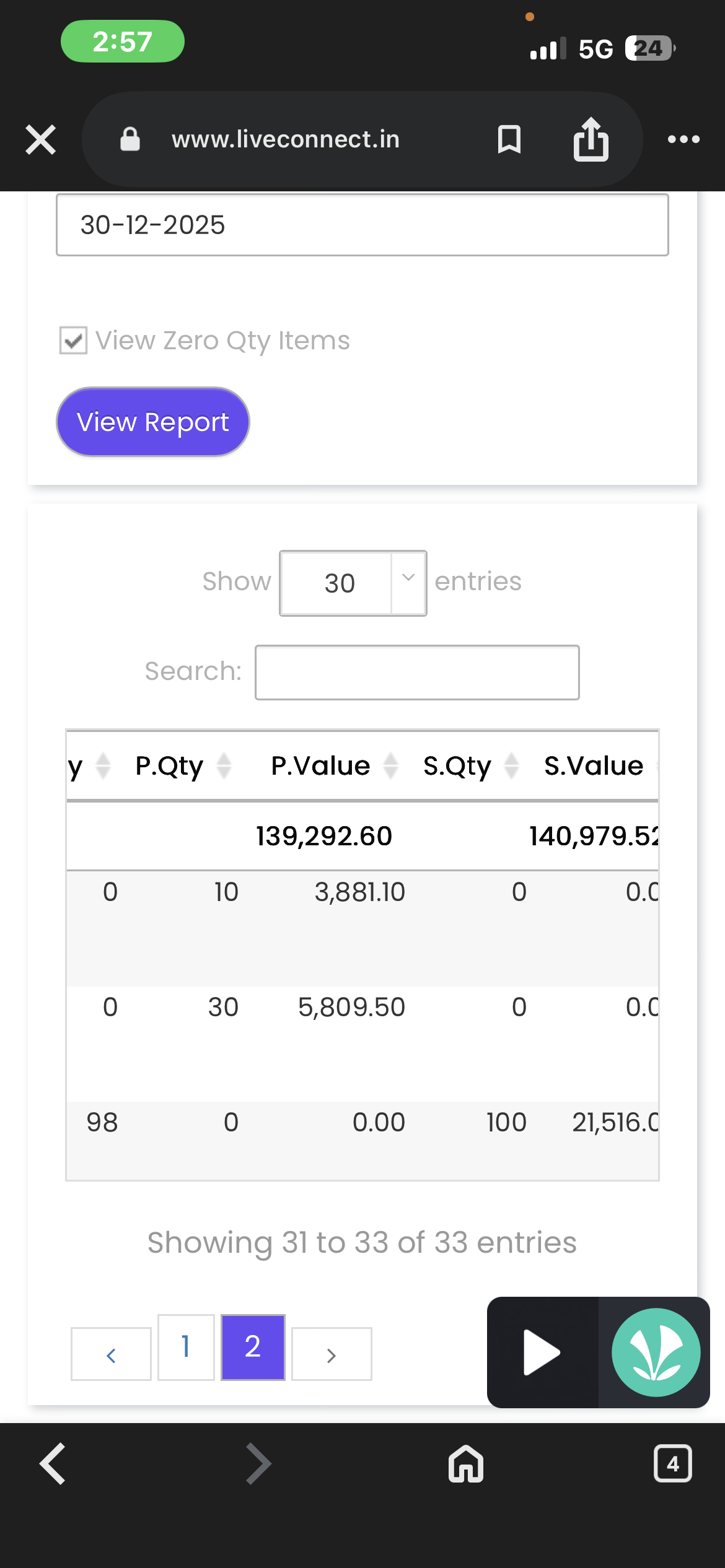Close the browser tab with X icon

coord(41,139)
